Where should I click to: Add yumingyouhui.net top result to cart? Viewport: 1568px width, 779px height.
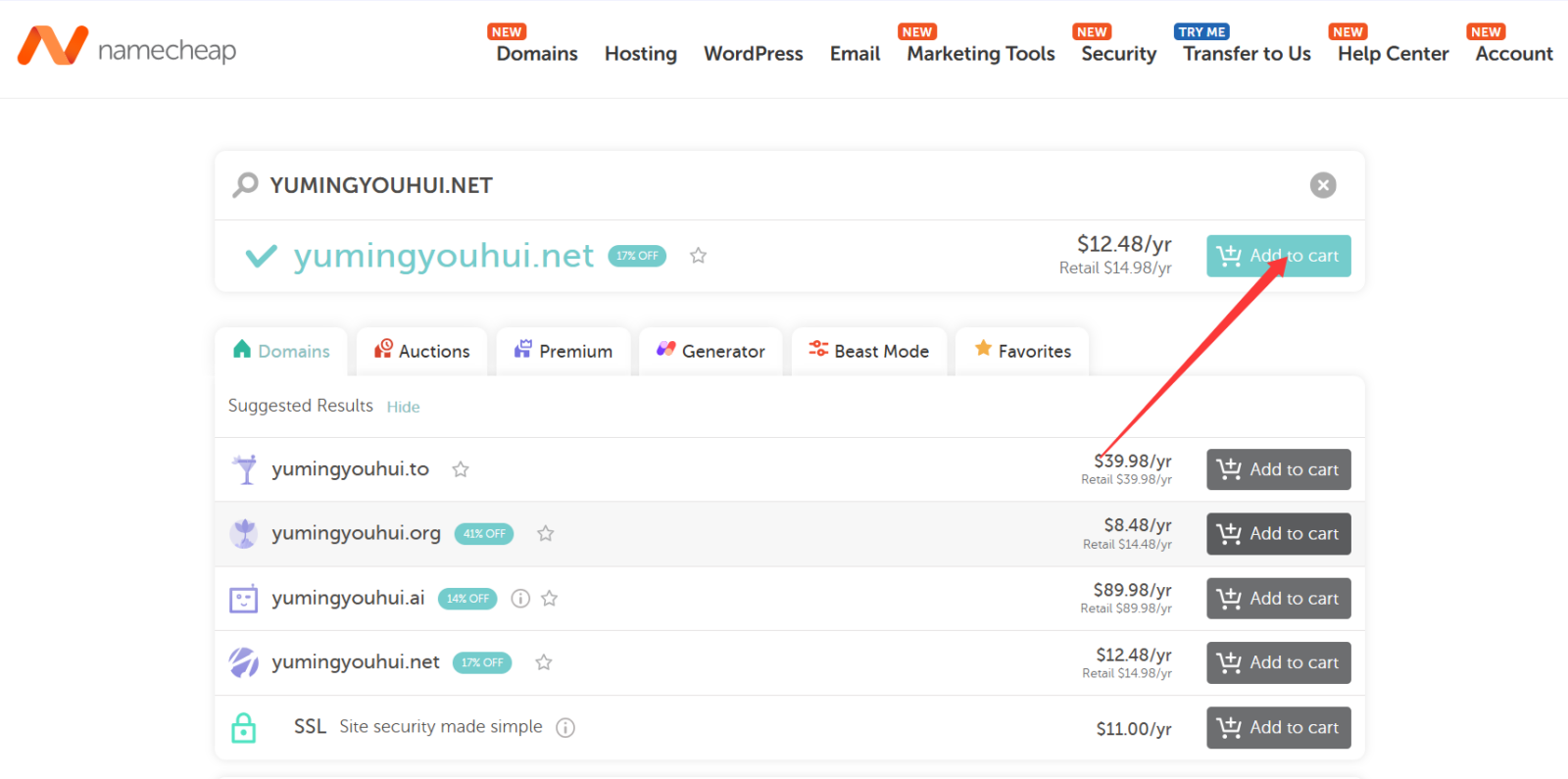coord(1279,256)
